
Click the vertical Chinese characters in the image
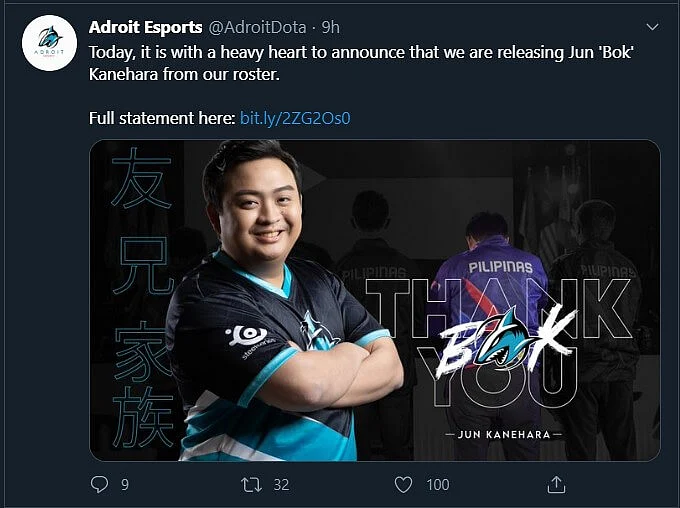click(x=142, y=297)
